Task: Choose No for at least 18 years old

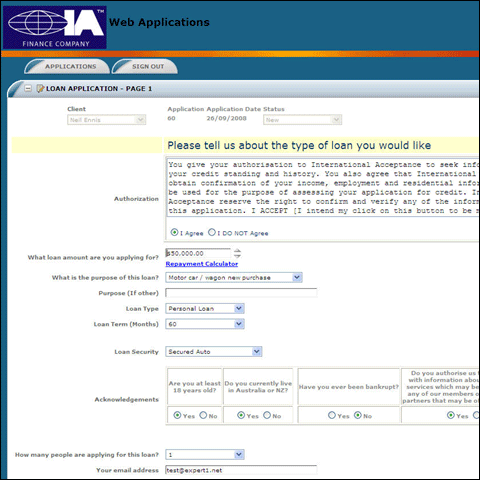Action: point(203,415)
